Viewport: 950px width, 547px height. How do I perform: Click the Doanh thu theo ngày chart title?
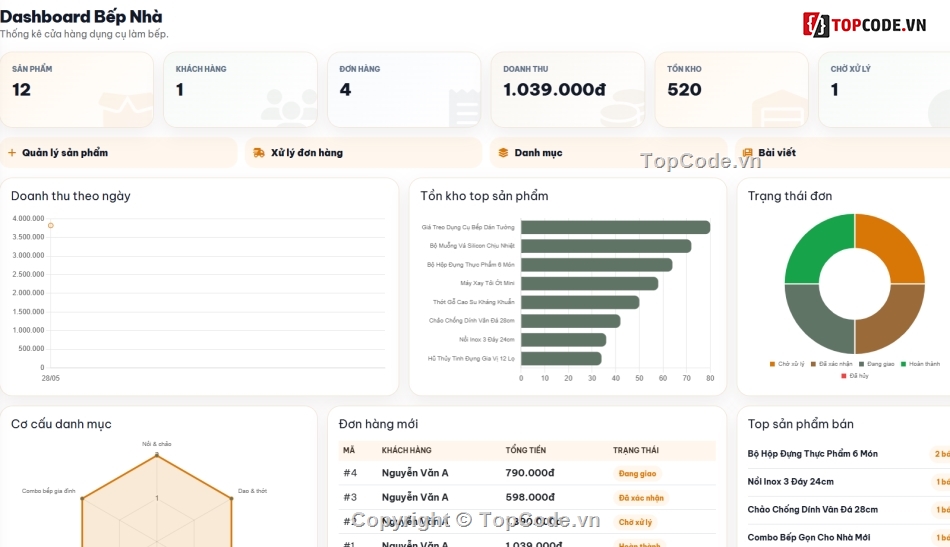coord(71,196)
